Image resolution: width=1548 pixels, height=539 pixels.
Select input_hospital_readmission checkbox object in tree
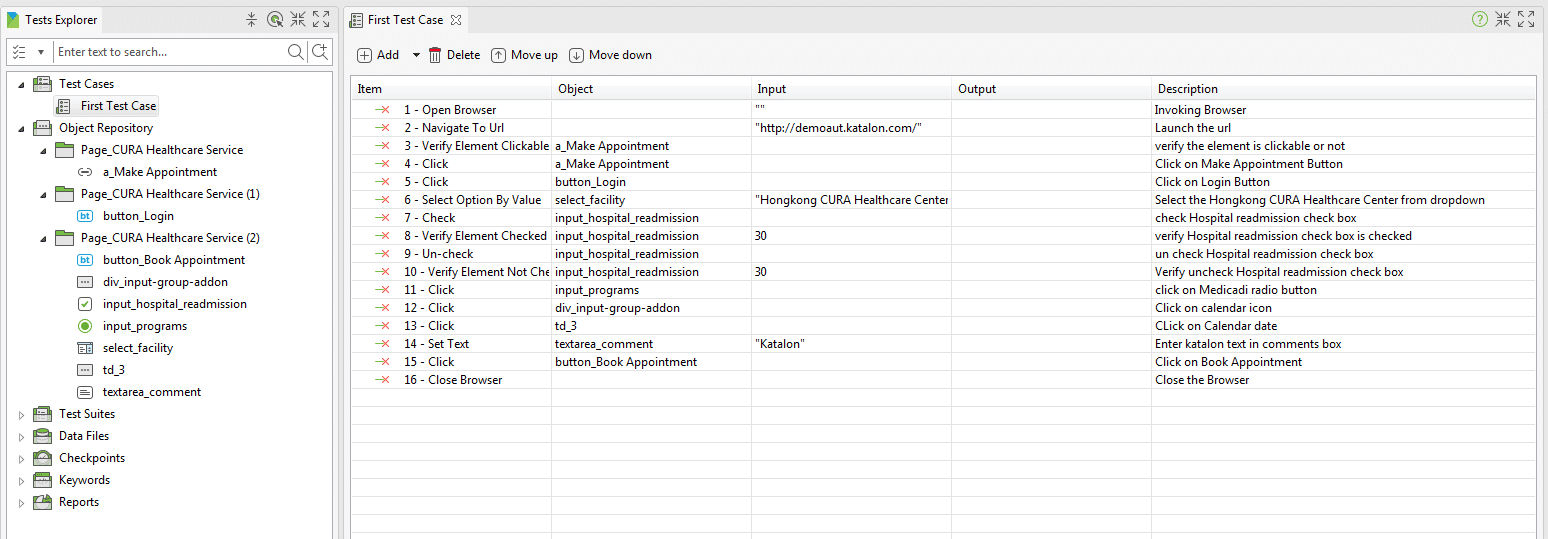[x=174, y=304]
